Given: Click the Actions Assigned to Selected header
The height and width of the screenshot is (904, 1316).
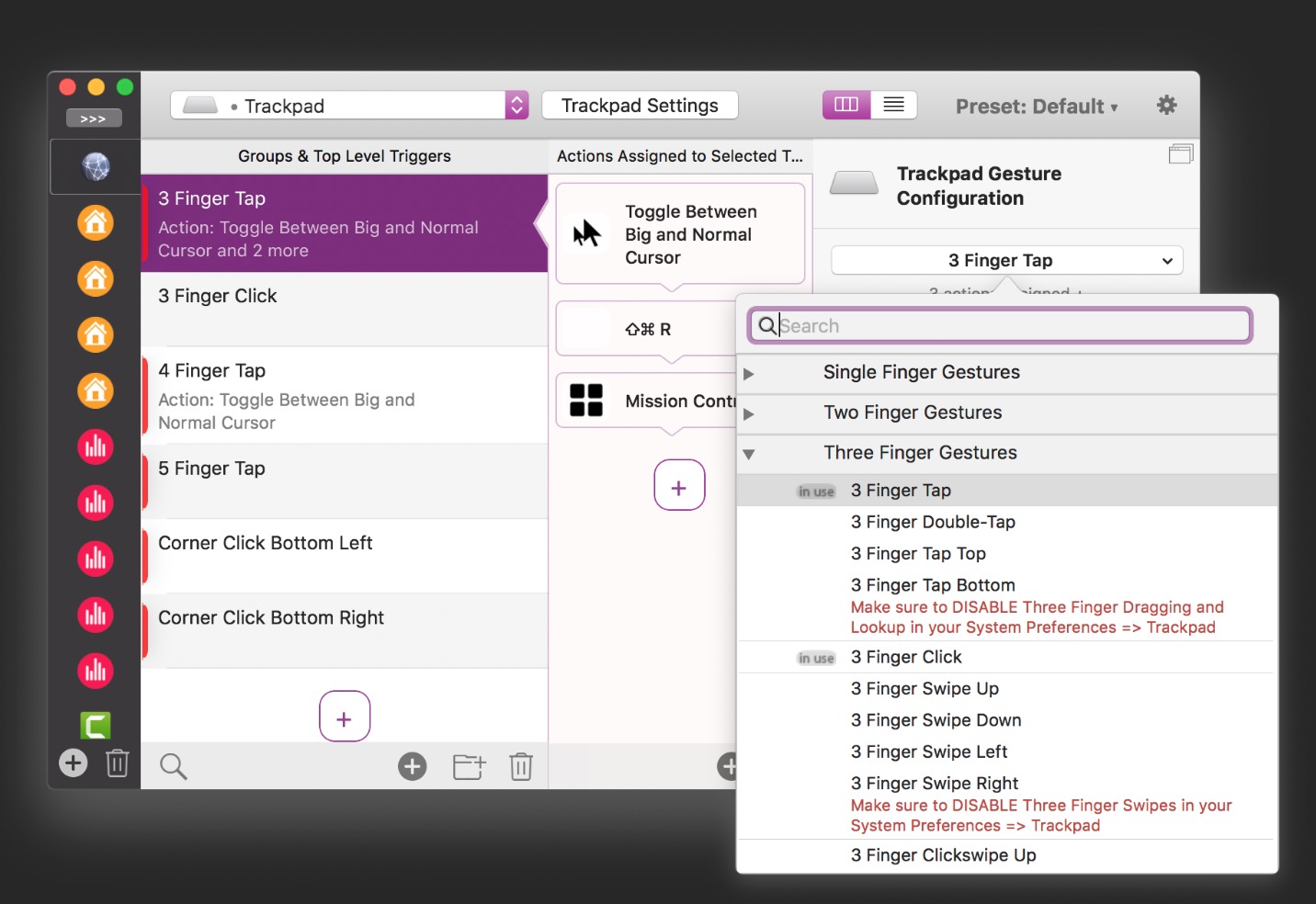Looking at the screenshot, I should tap(680, 156).
